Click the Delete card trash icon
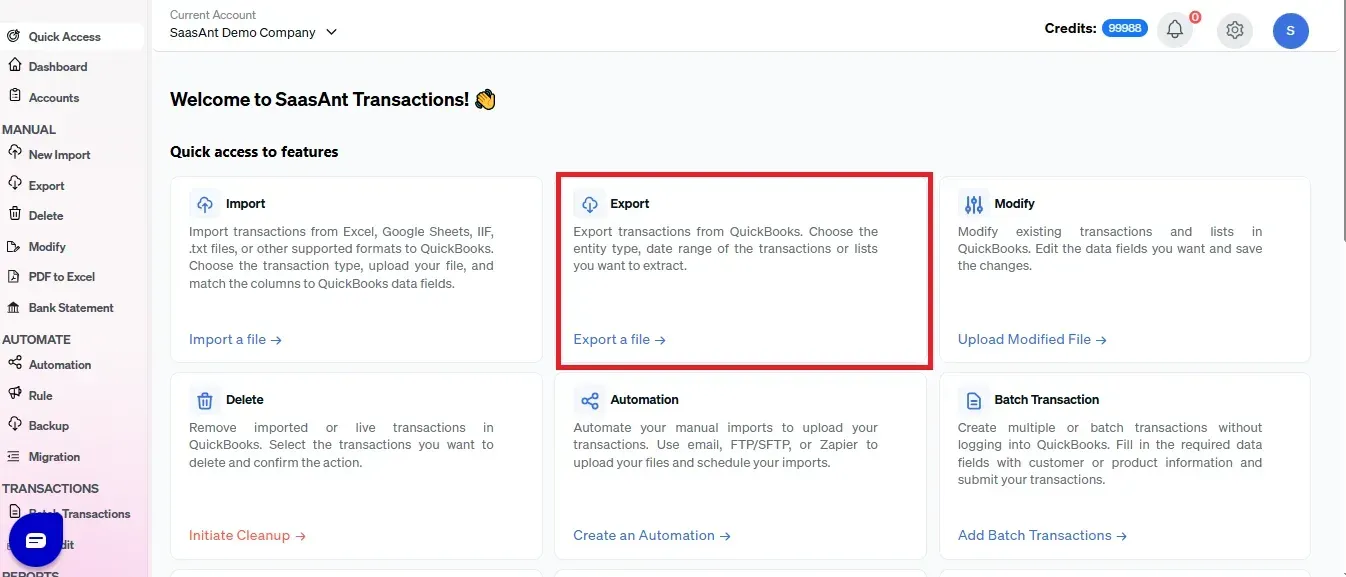 (x=205, y=400)
